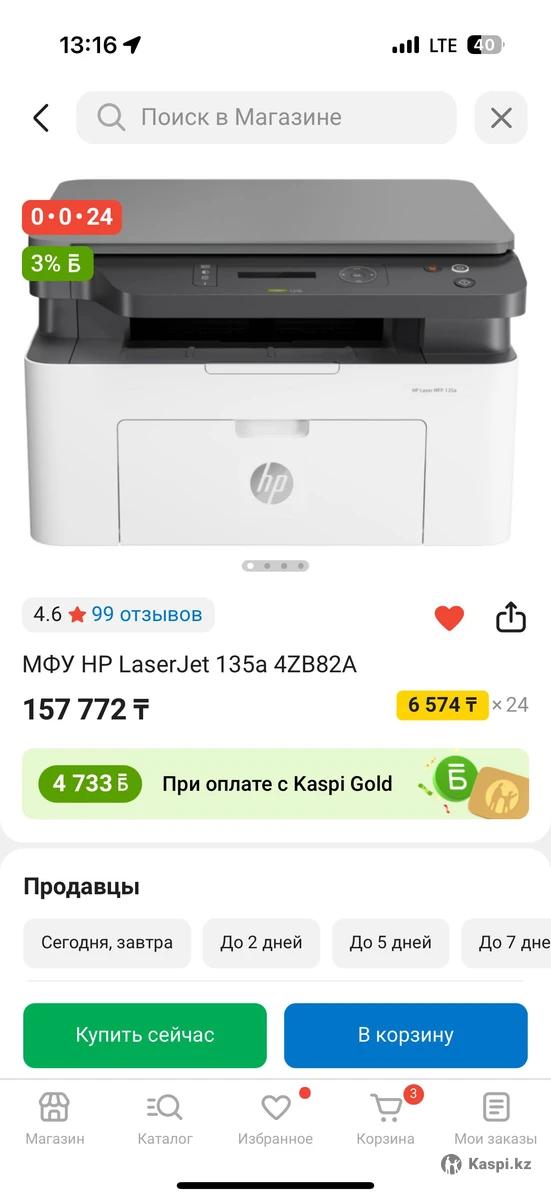Select the Сегодня, завтра delivery filter
Viewport: 551px width, 1200px height.
pos(107,943)
